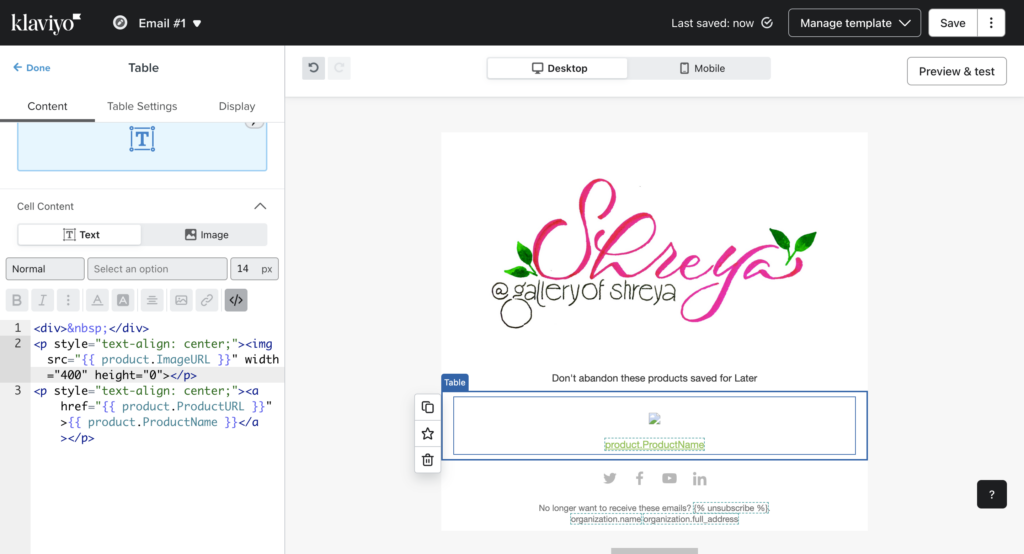
Task: Click the organization.name tag
Action: [606, 519]
